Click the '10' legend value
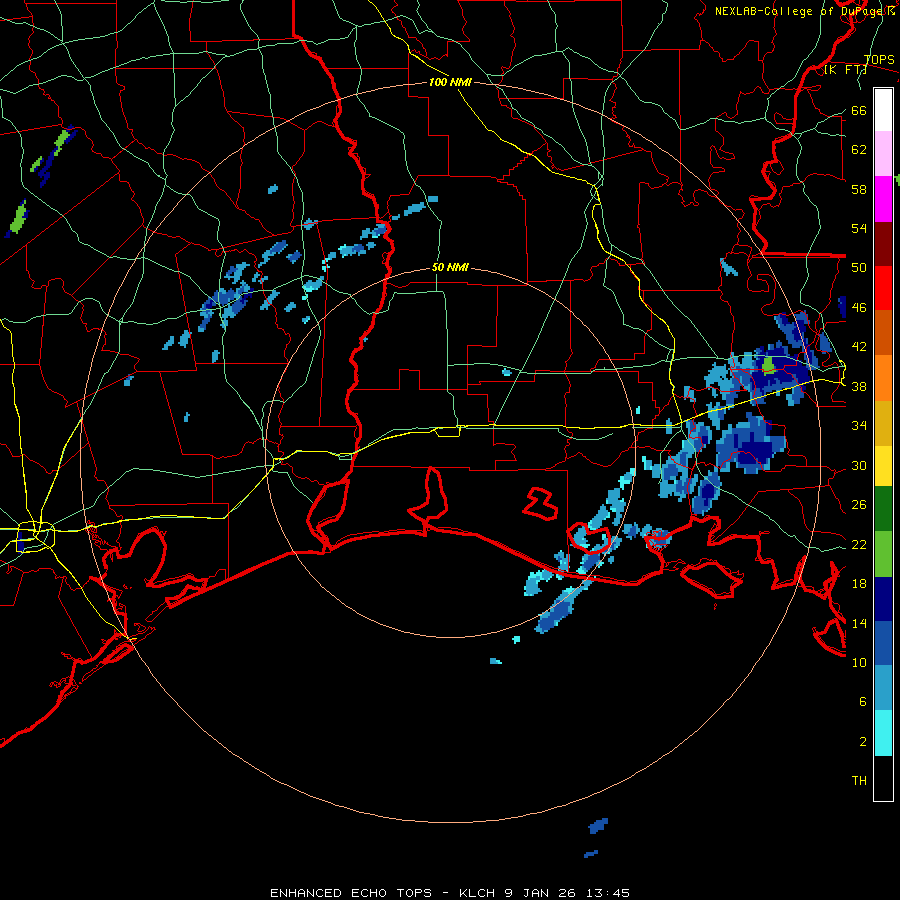The width and height of the screenshot is (900, 900). (x=859, y=662)
